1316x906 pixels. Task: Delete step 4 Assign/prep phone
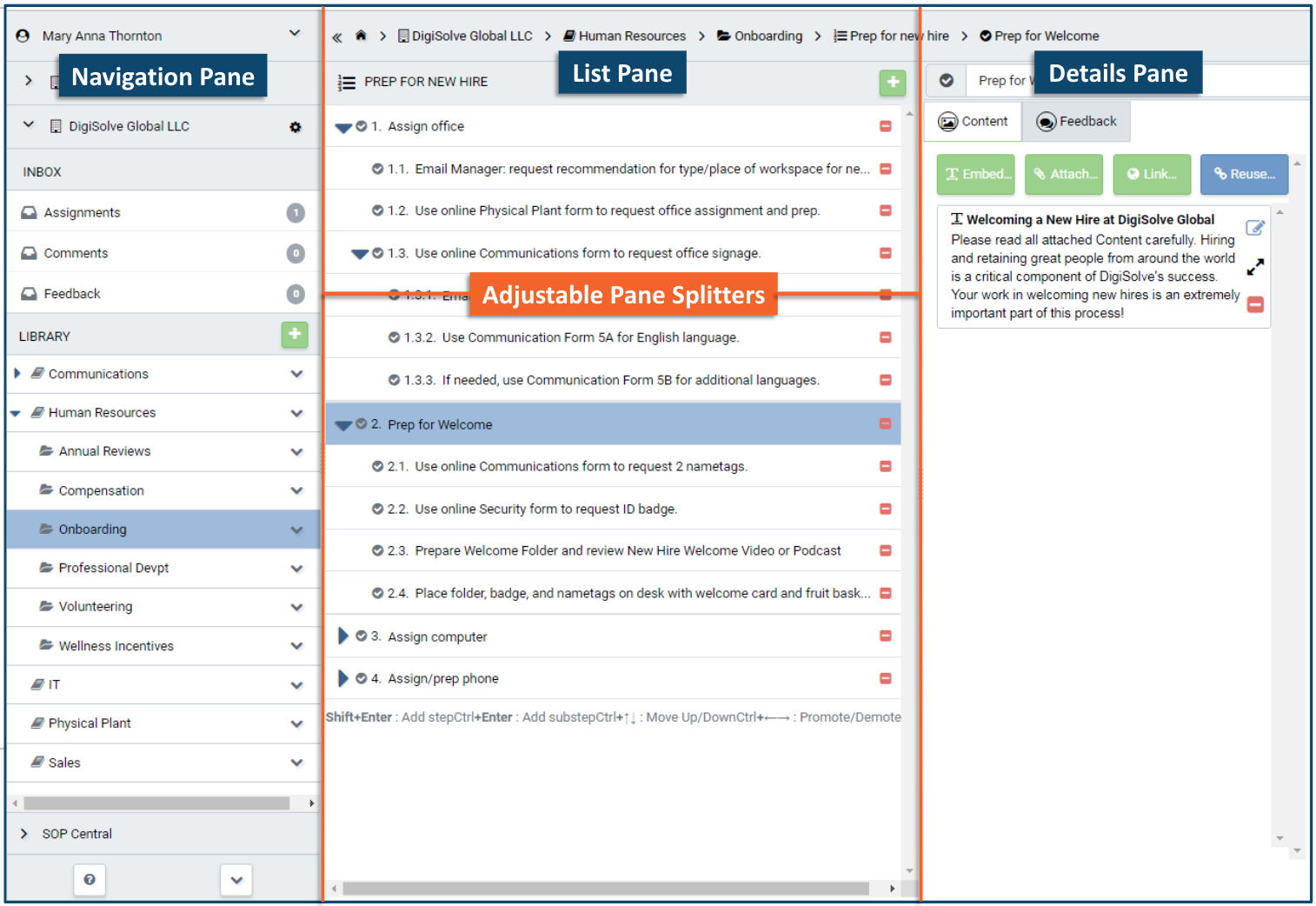(886, 678)
